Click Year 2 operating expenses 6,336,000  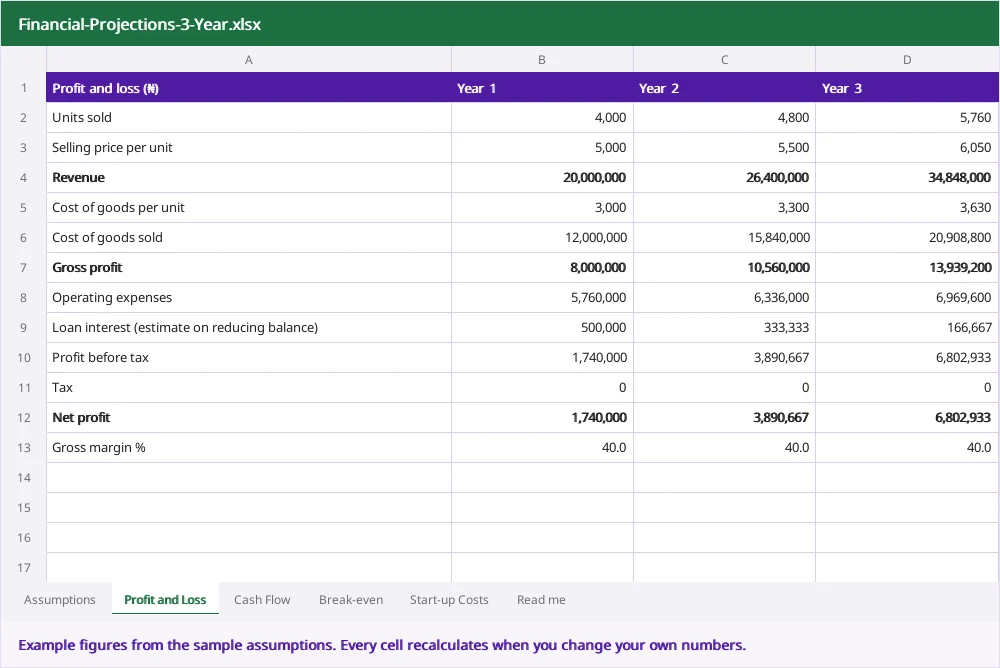(x=724, y=297)
